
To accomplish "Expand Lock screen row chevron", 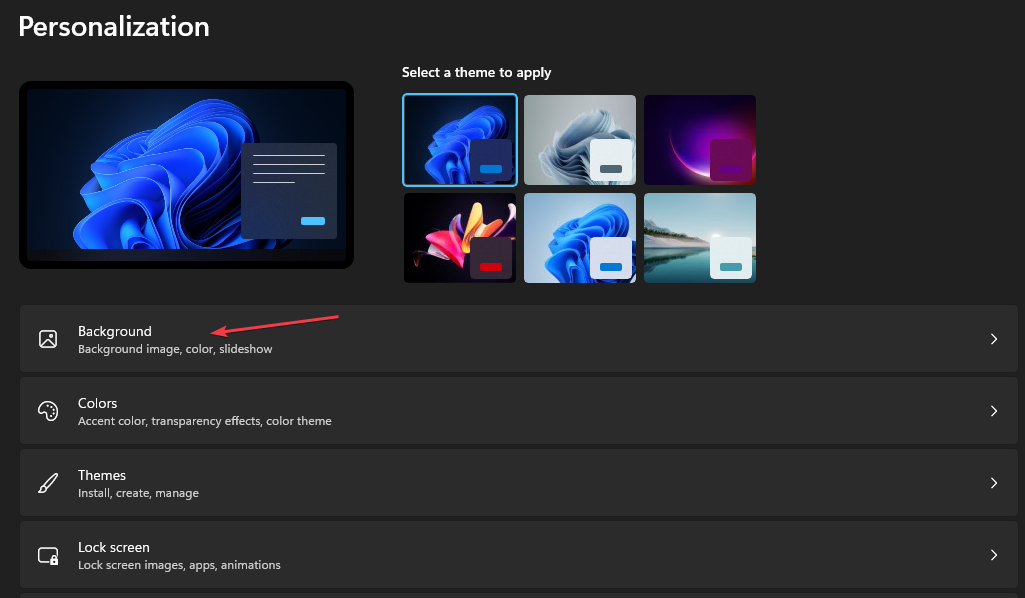I will click(994, 555).
